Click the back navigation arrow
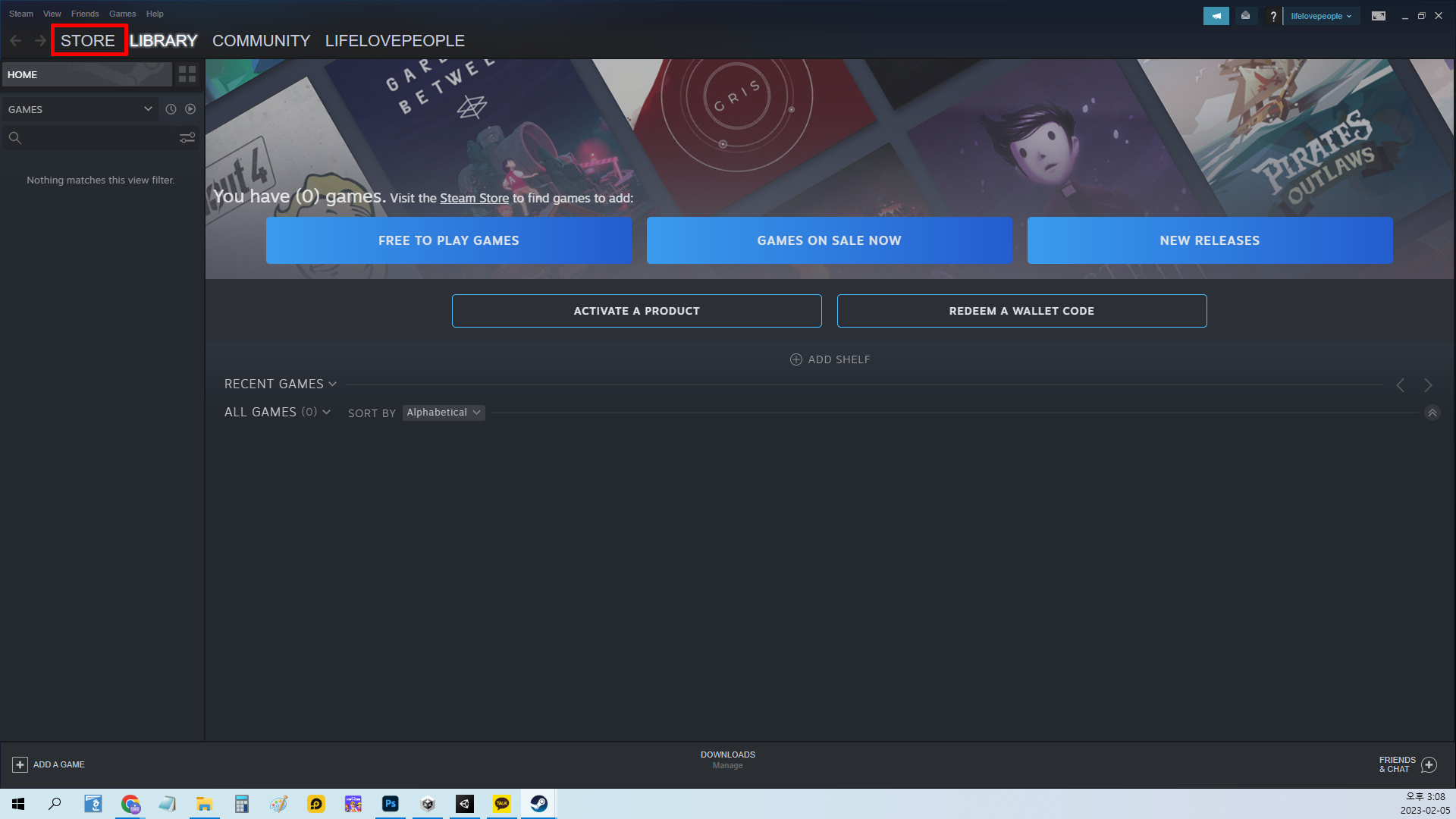 pos(16,41)
